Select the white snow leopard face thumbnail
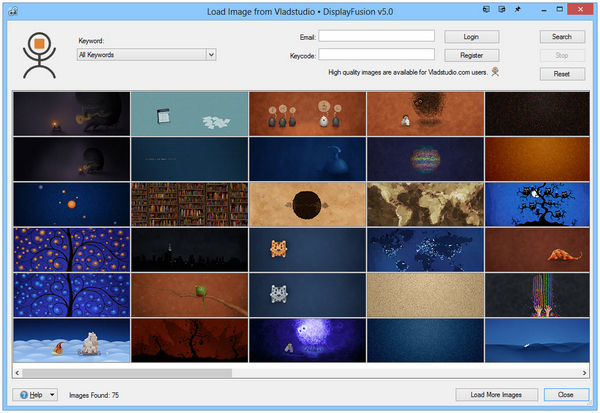 tap(307, 295)
